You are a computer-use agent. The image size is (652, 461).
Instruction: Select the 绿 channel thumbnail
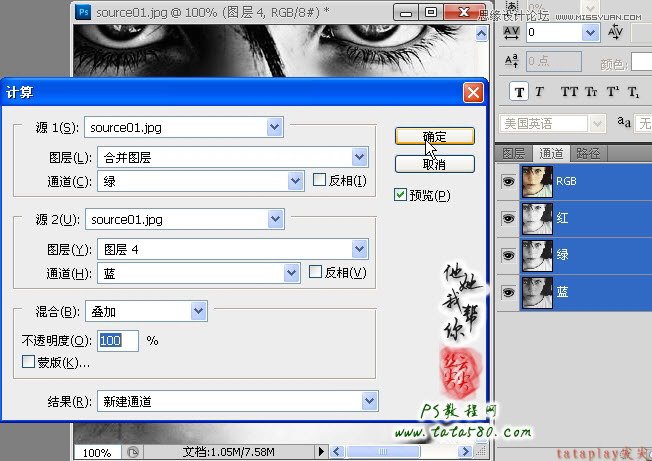[x=537, y=255]
